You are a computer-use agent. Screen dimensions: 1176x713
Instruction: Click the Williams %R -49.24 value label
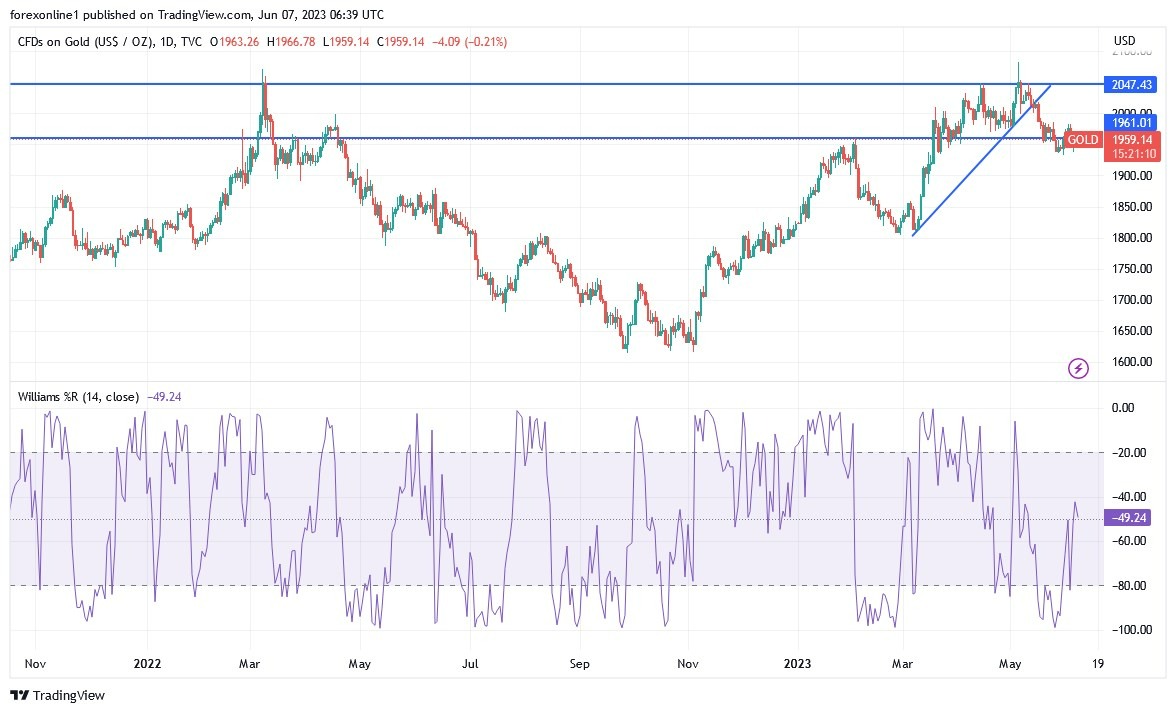click(1127, 517)
